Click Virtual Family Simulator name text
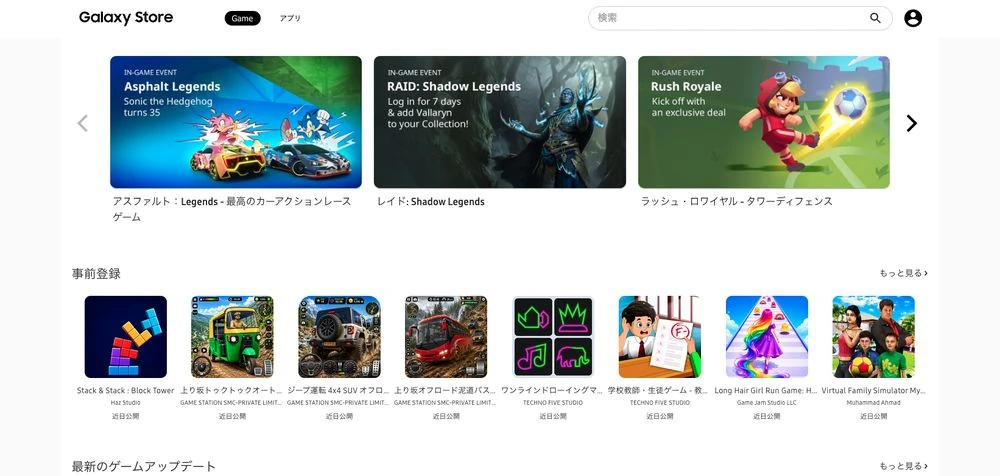1000x476 pixels. [873, 390]
